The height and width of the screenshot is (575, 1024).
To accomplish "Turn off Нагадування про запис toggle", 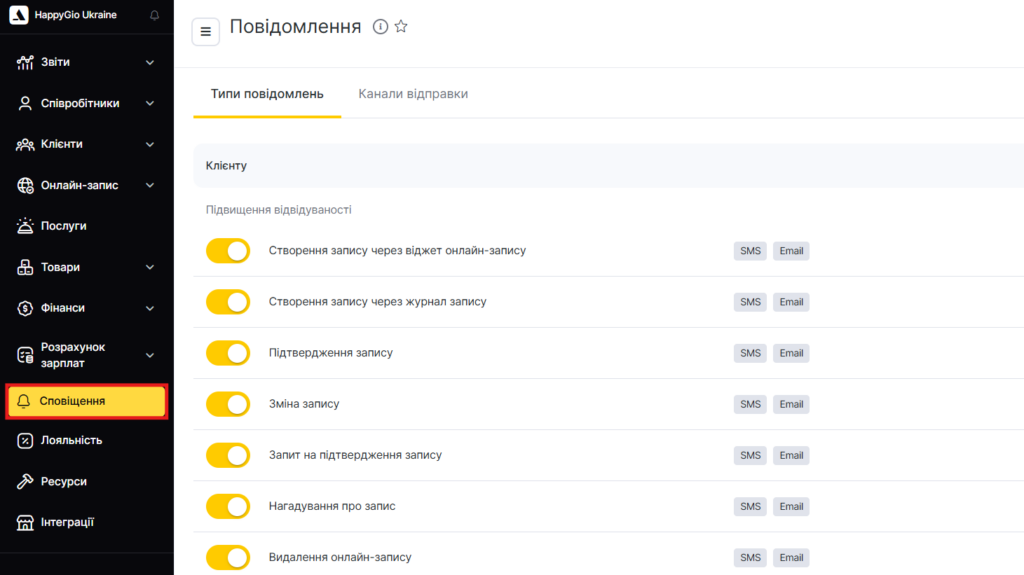I will point(228,506).
